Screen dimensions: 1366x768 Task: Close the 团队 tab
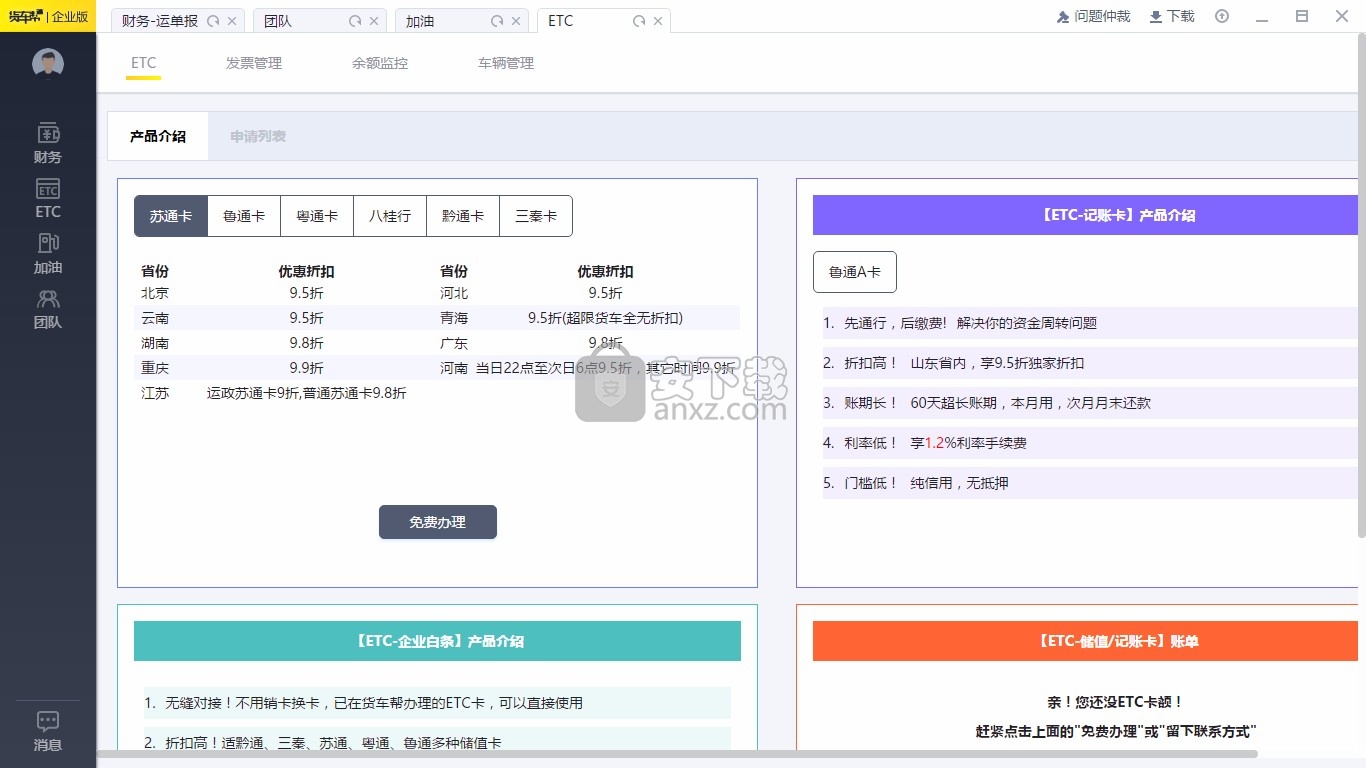[x=374, y=21]
